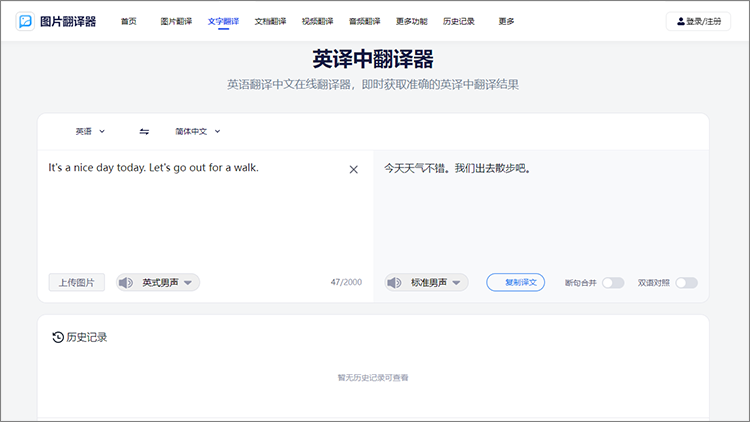The height and width of the screenshot is (422, 750).
Task: Swap source and target languages
Action: [x=144, y=131]
